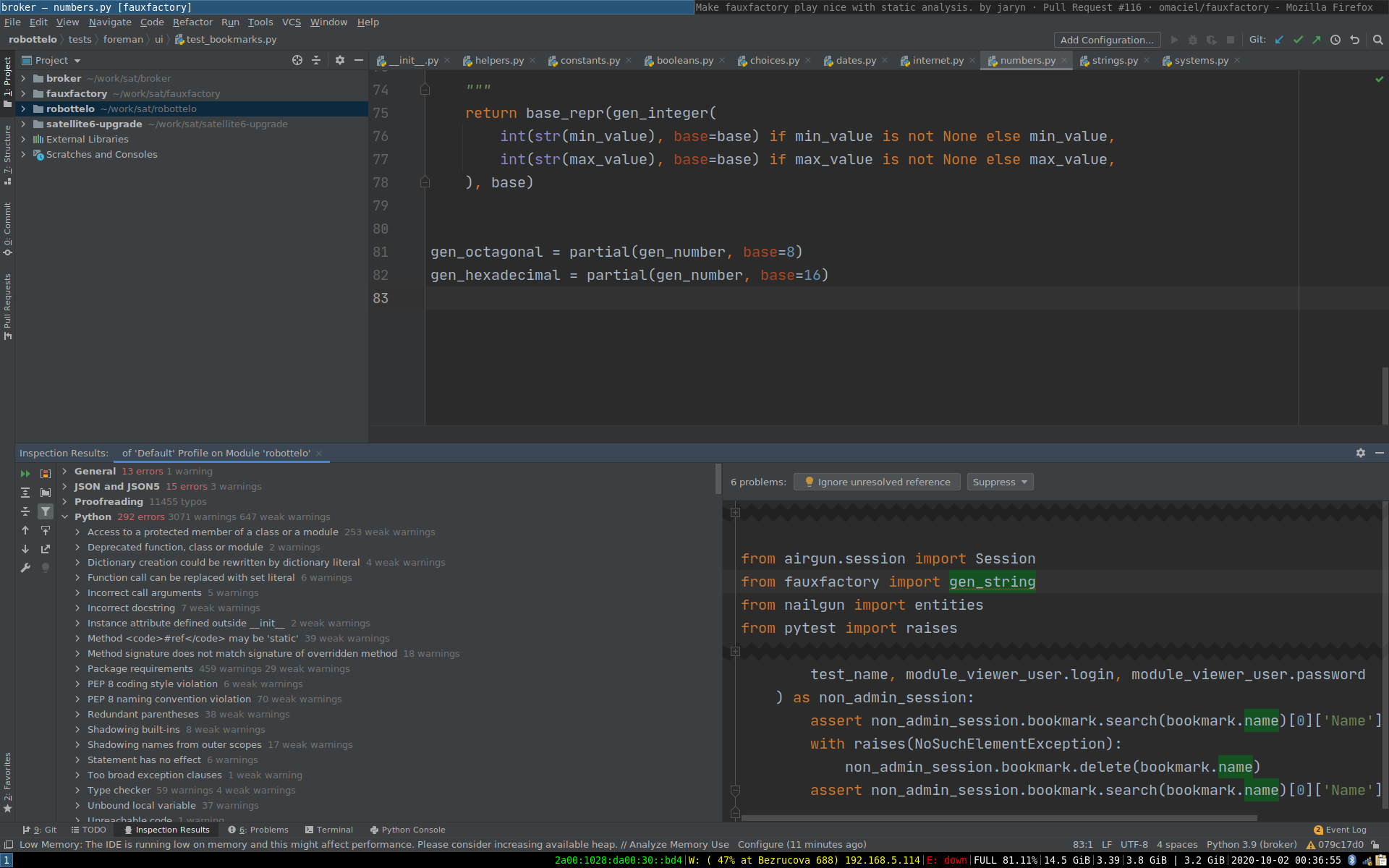This screenshot has width=1389, height=868.
Task: Expand the Package requirements warnings group
Action: (x=77, y=668)
